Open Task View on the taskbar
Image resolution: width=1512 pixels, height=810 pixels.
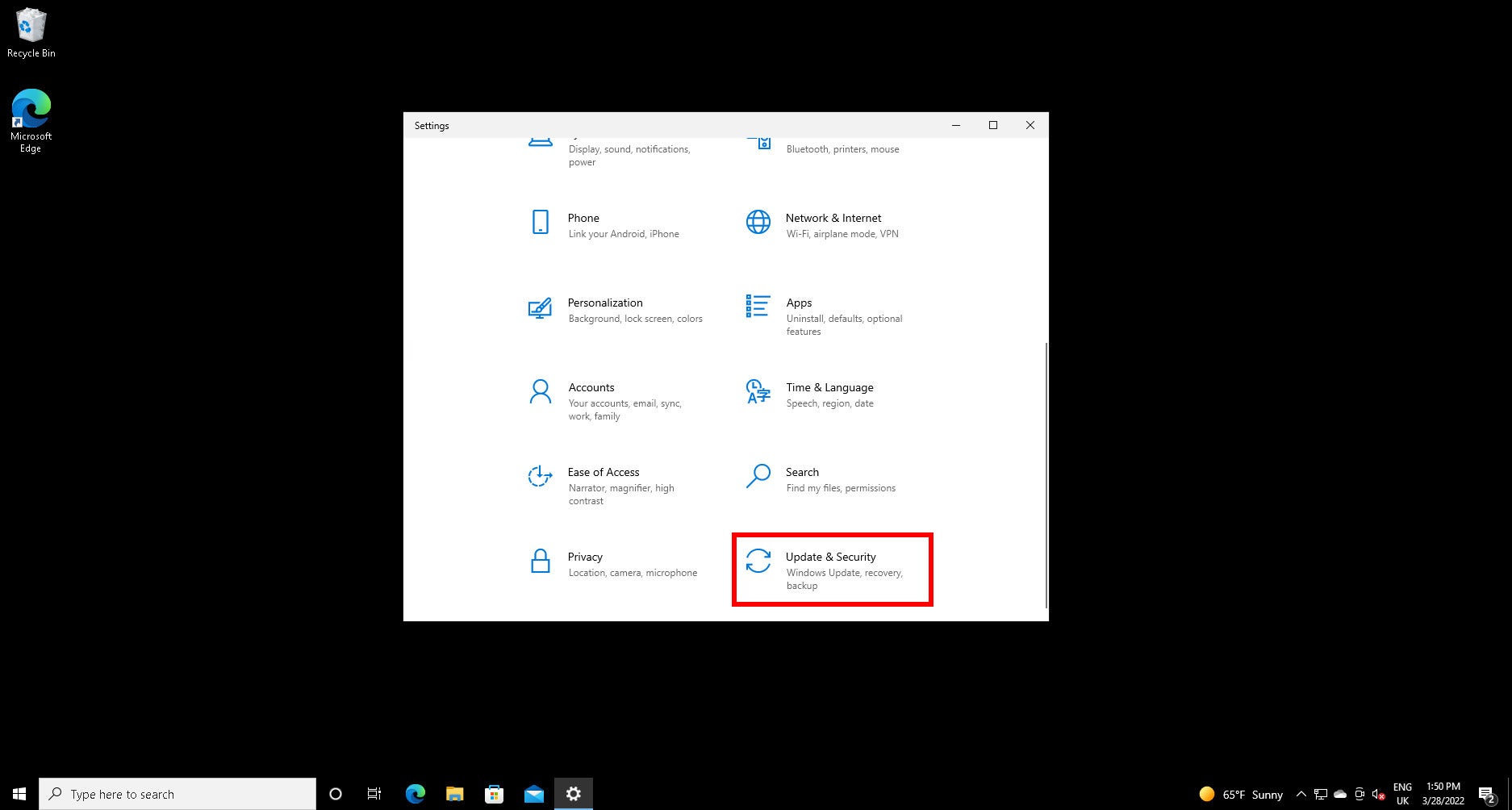coord(374,794)
